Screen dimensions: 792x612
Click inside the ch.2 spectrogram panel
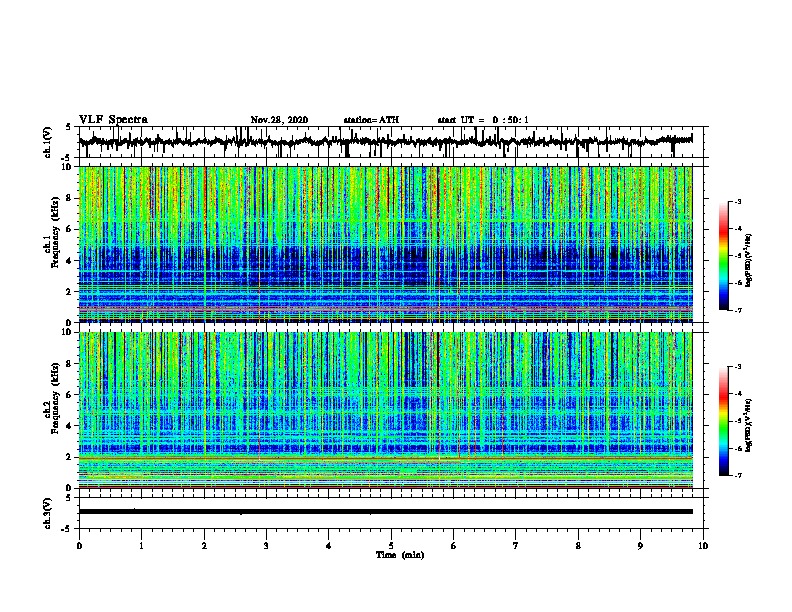pos(385,410)
